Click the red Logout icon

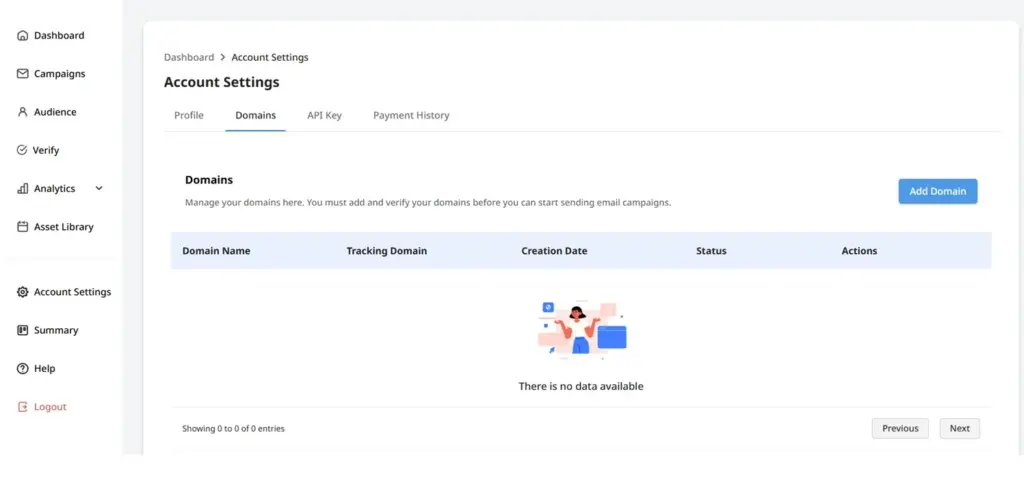click(x=23, y=407)
